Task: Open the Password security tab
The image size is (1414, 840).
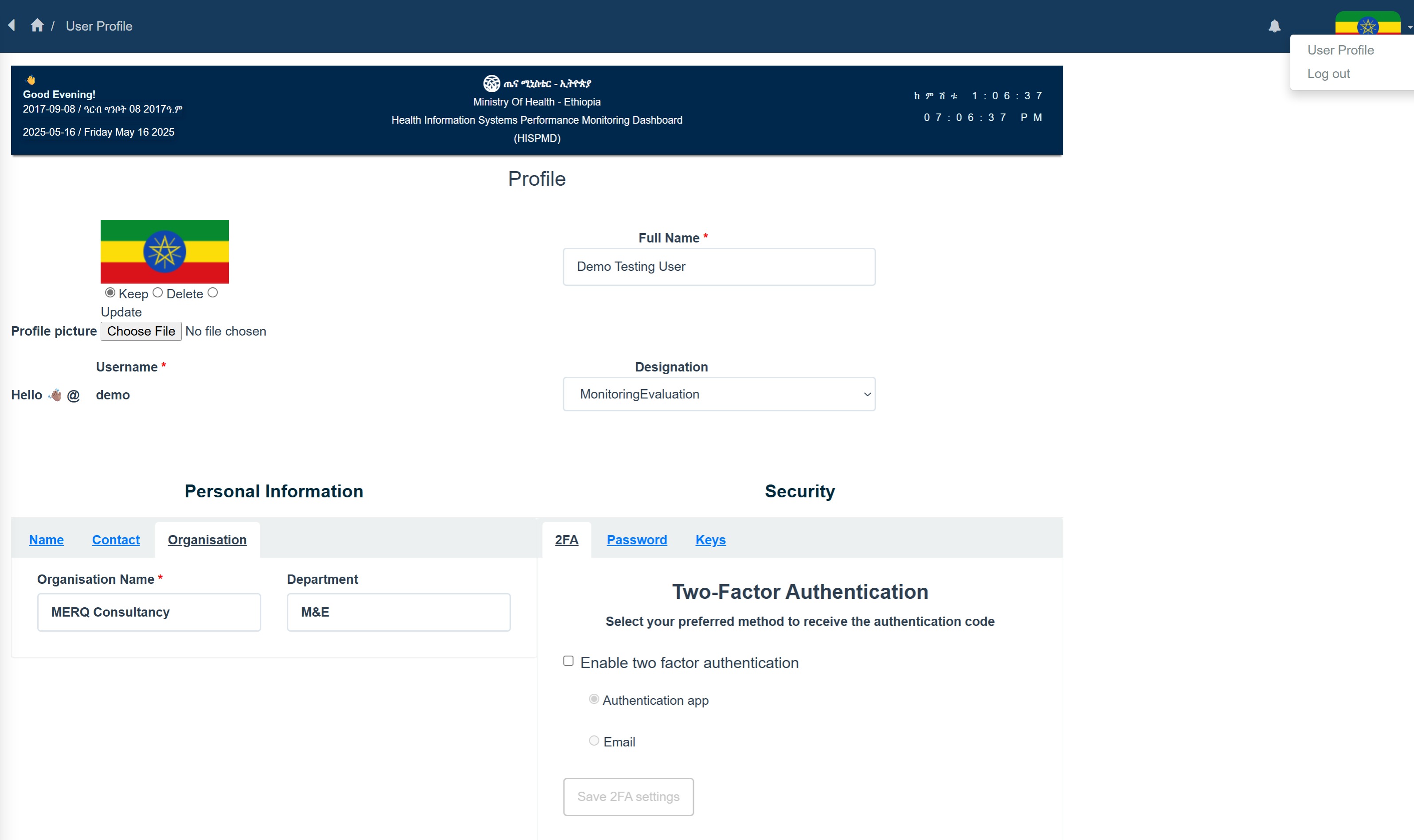Action: 636,539
